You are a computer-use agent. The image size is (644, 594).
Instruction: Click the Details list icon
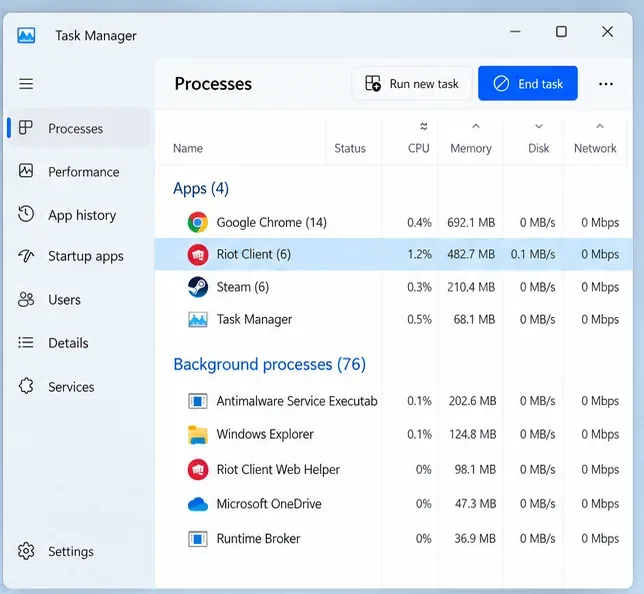coord(26,342)
